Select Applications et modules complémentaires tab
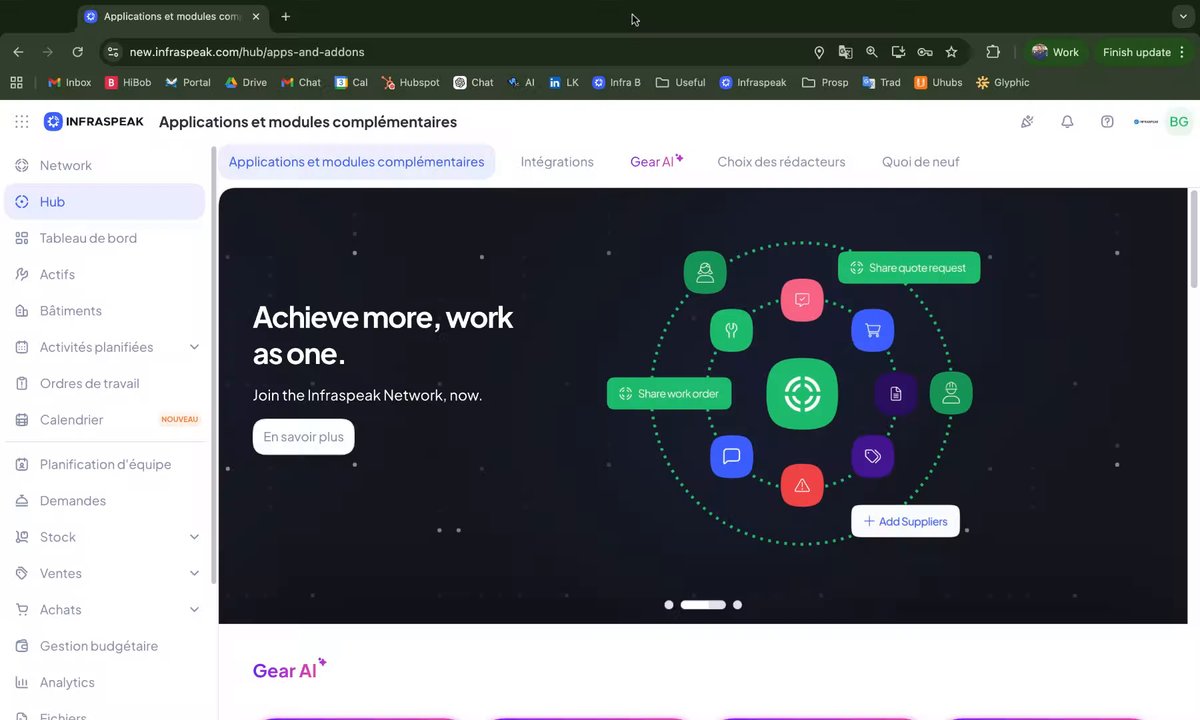The width and height of the screenshot is (1200, 720). point(356,162)
